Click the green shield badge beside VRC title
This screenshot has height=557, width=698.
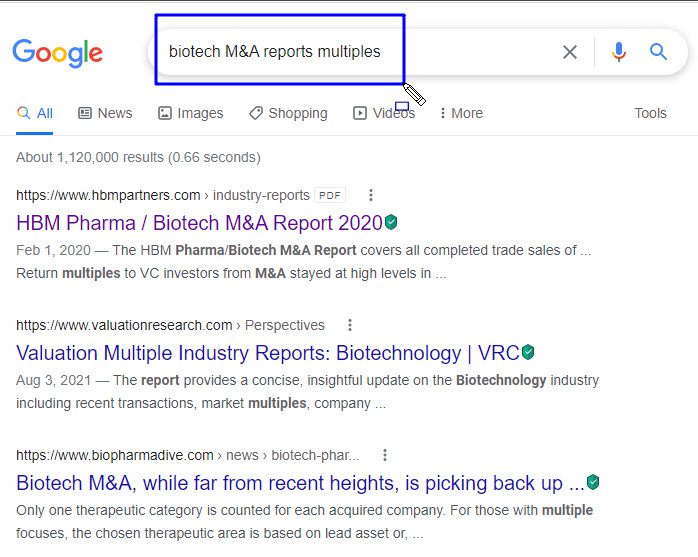coord(528,352)
